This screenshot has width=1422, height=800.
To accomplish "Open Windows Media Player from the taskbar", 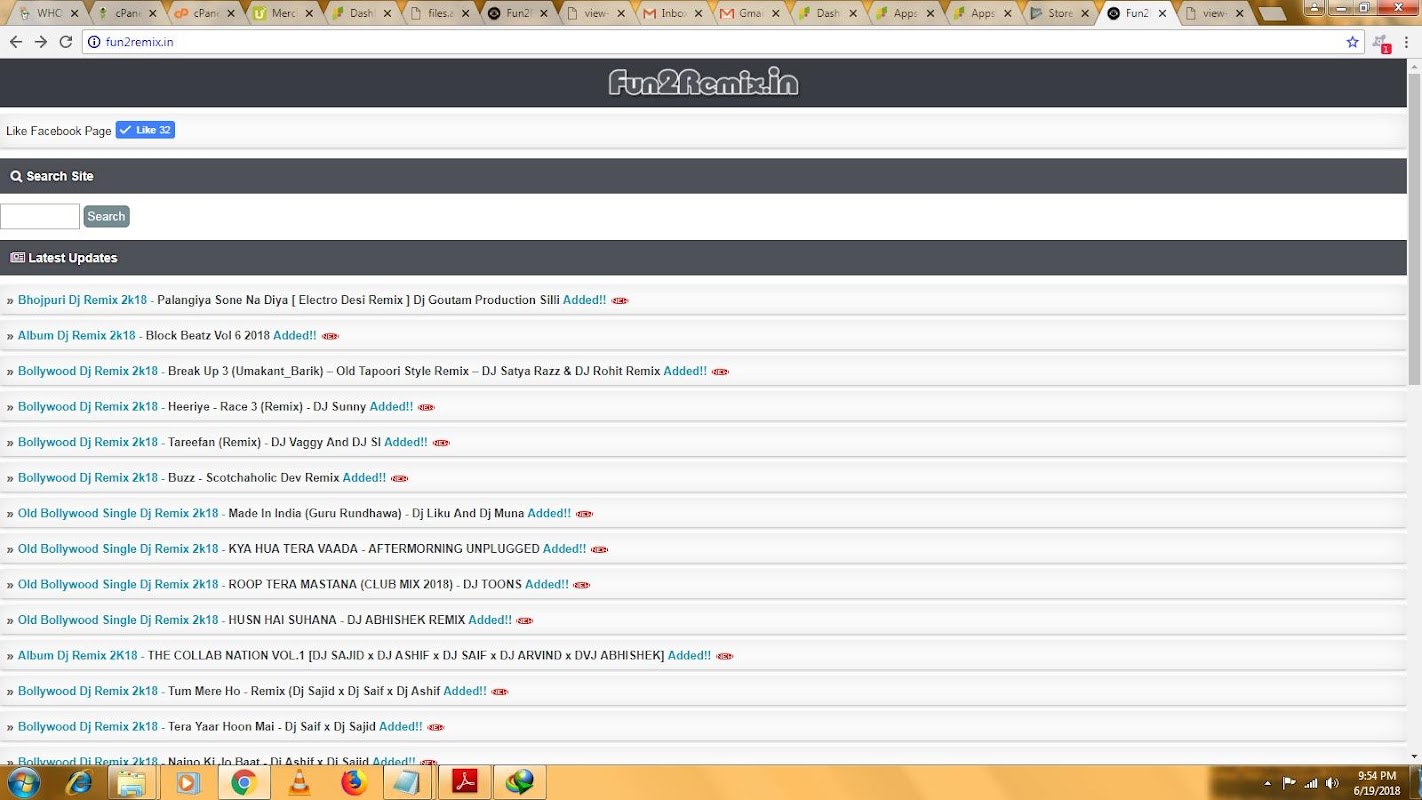I will [187, 782].
